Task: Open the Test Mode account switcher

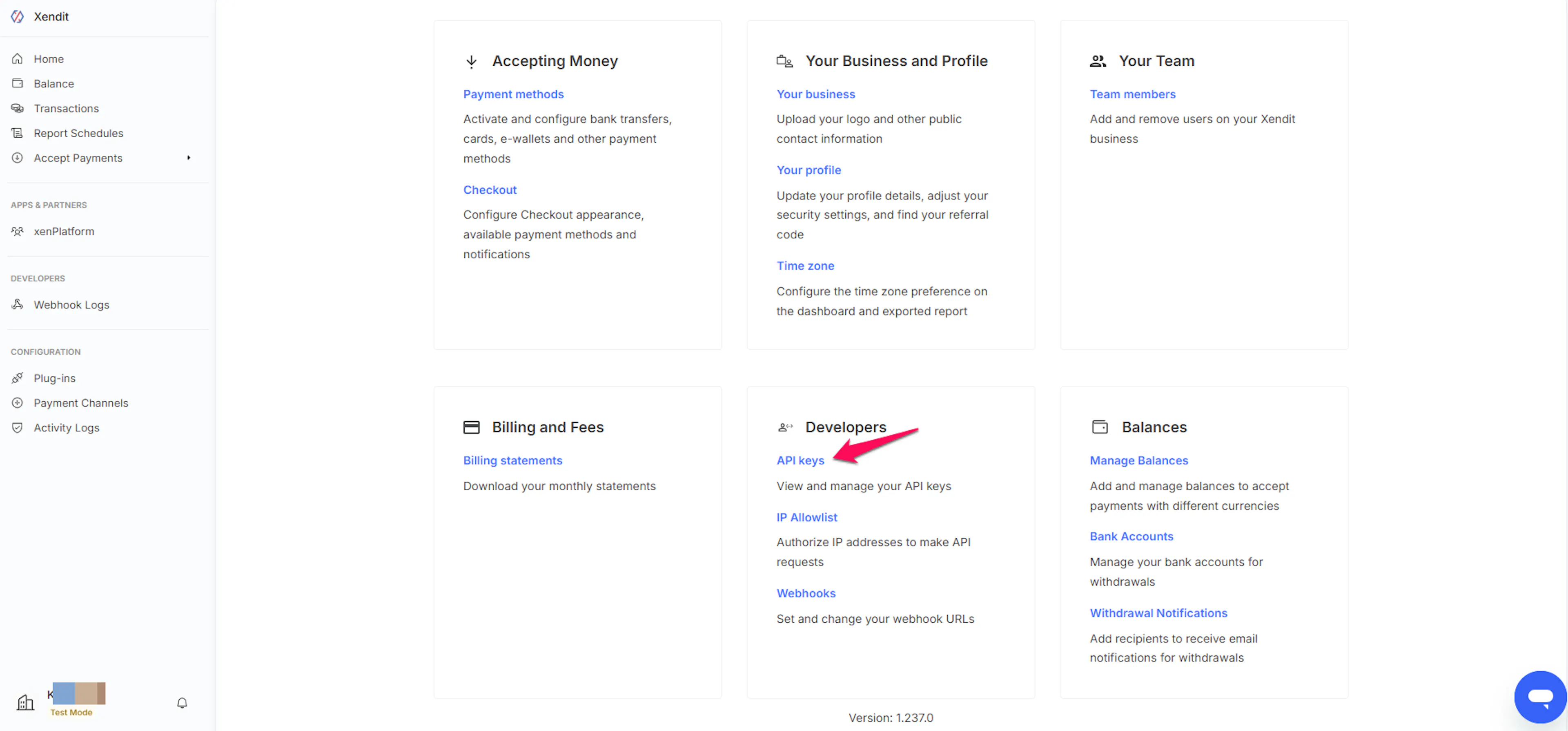Action: (71, 711)
